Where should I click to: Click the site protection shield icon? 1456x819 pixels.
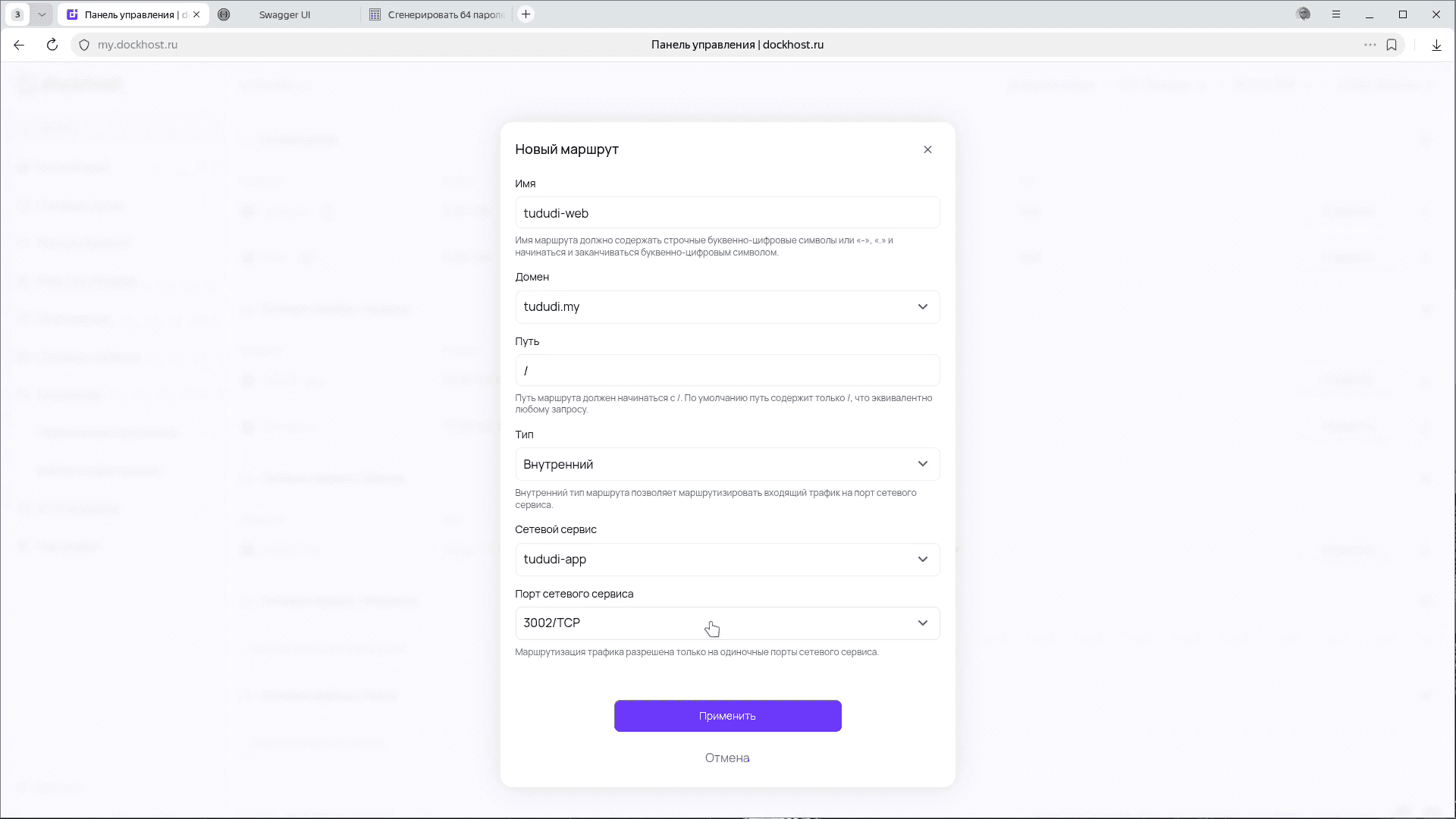pyautogui.click(x=84, y=45)
